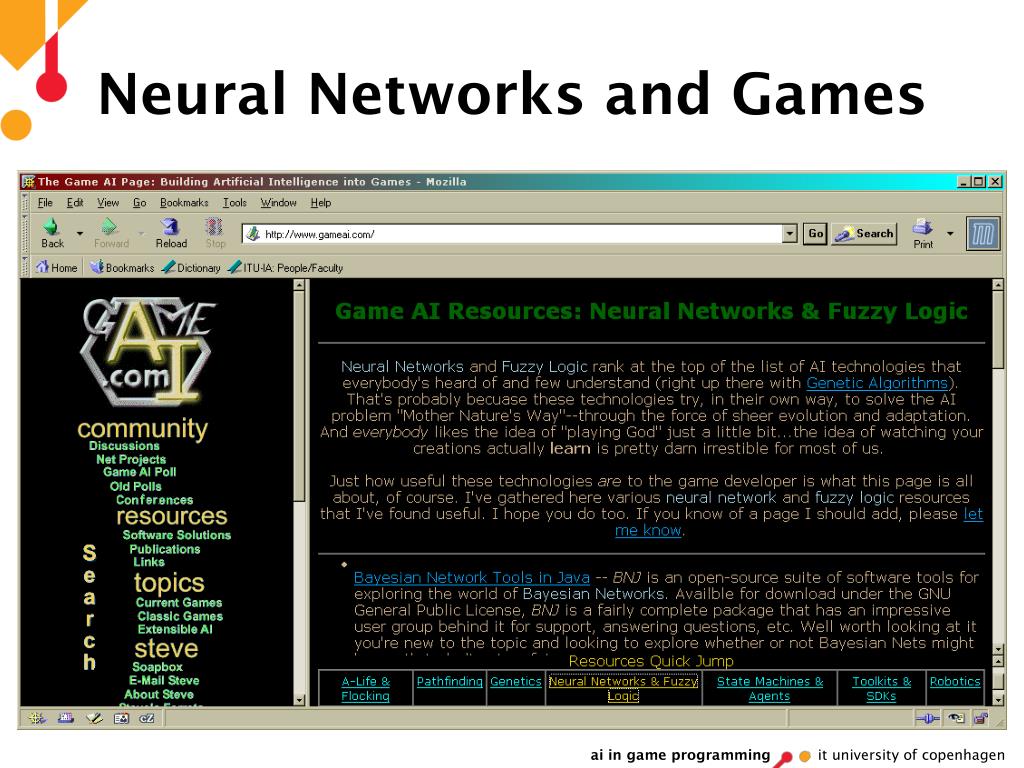Image resolution: width=1024 pixels, height=768 pixels.
Task: Open the Tools menu
Action: [234, 202]
